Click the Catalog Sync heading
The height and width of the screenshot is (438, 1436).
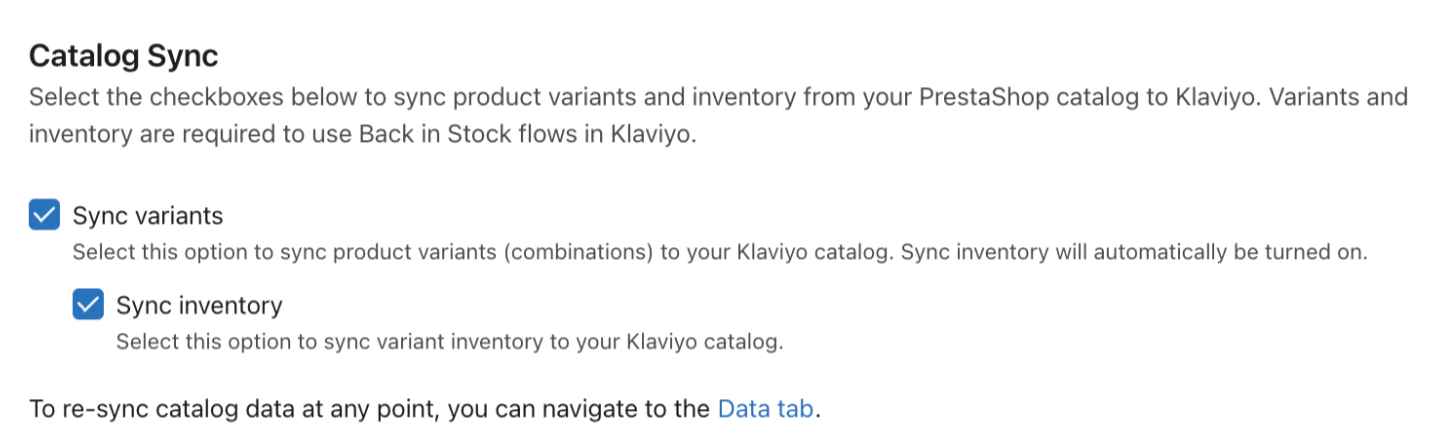[x=123, y=56]
